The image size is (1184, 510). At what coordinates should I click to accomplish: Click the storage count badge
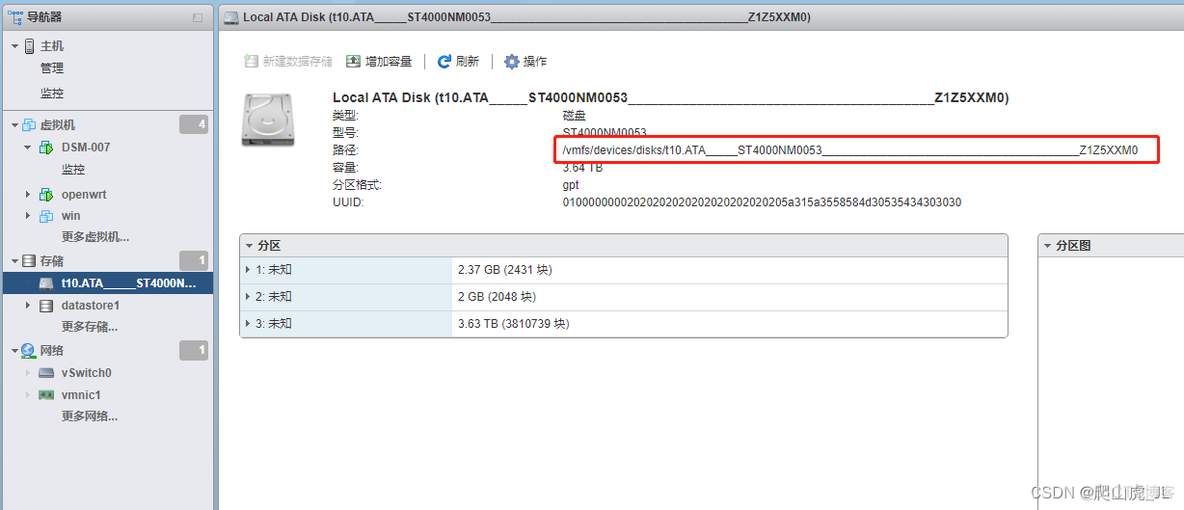point(193,261)
